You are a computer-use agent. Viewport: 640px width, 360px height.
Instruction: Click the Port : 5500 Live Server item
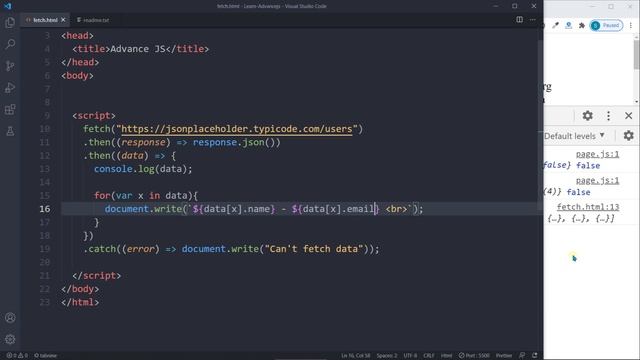[x=474, y=356]
